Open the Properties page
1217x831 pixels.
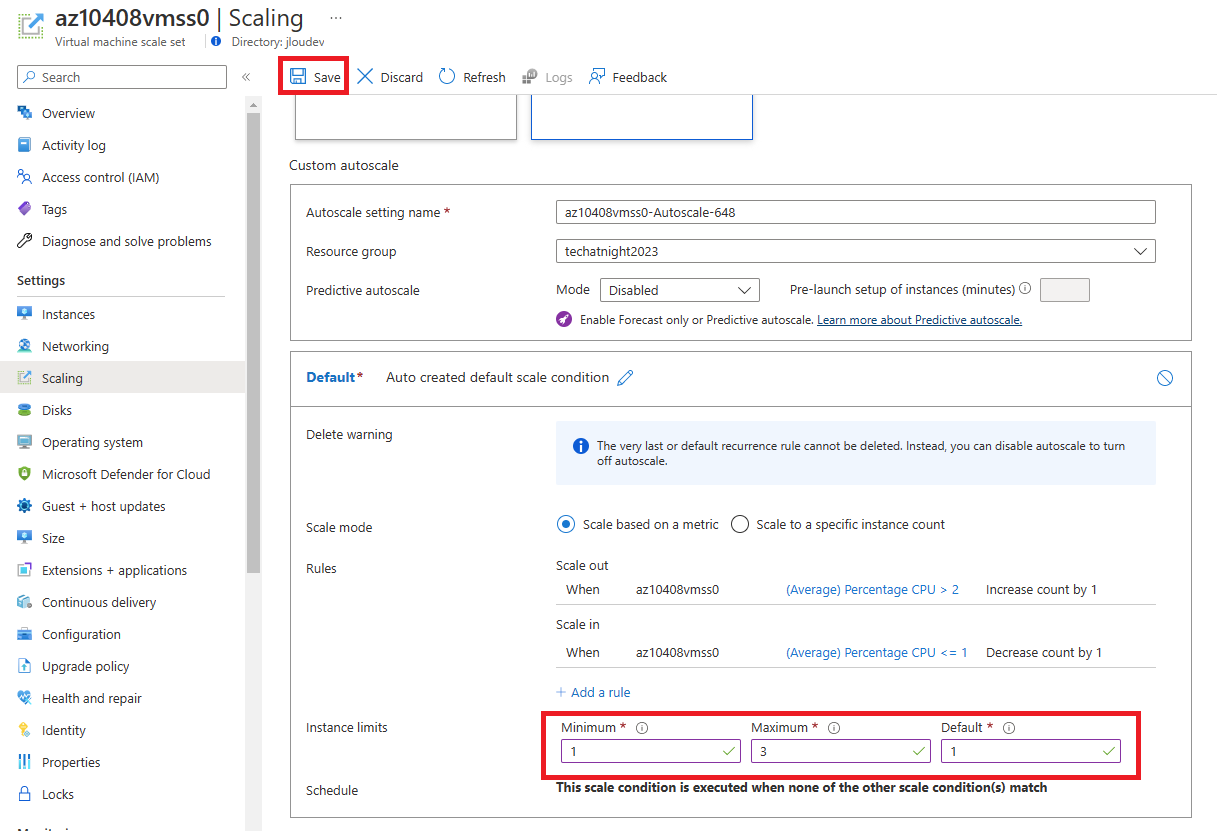pos(71,762)
